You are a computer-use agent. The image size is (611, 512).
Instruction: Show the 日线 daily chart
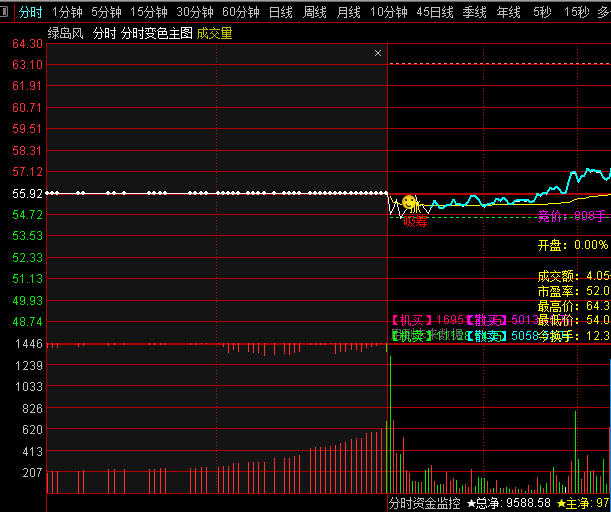click(281, 12)
